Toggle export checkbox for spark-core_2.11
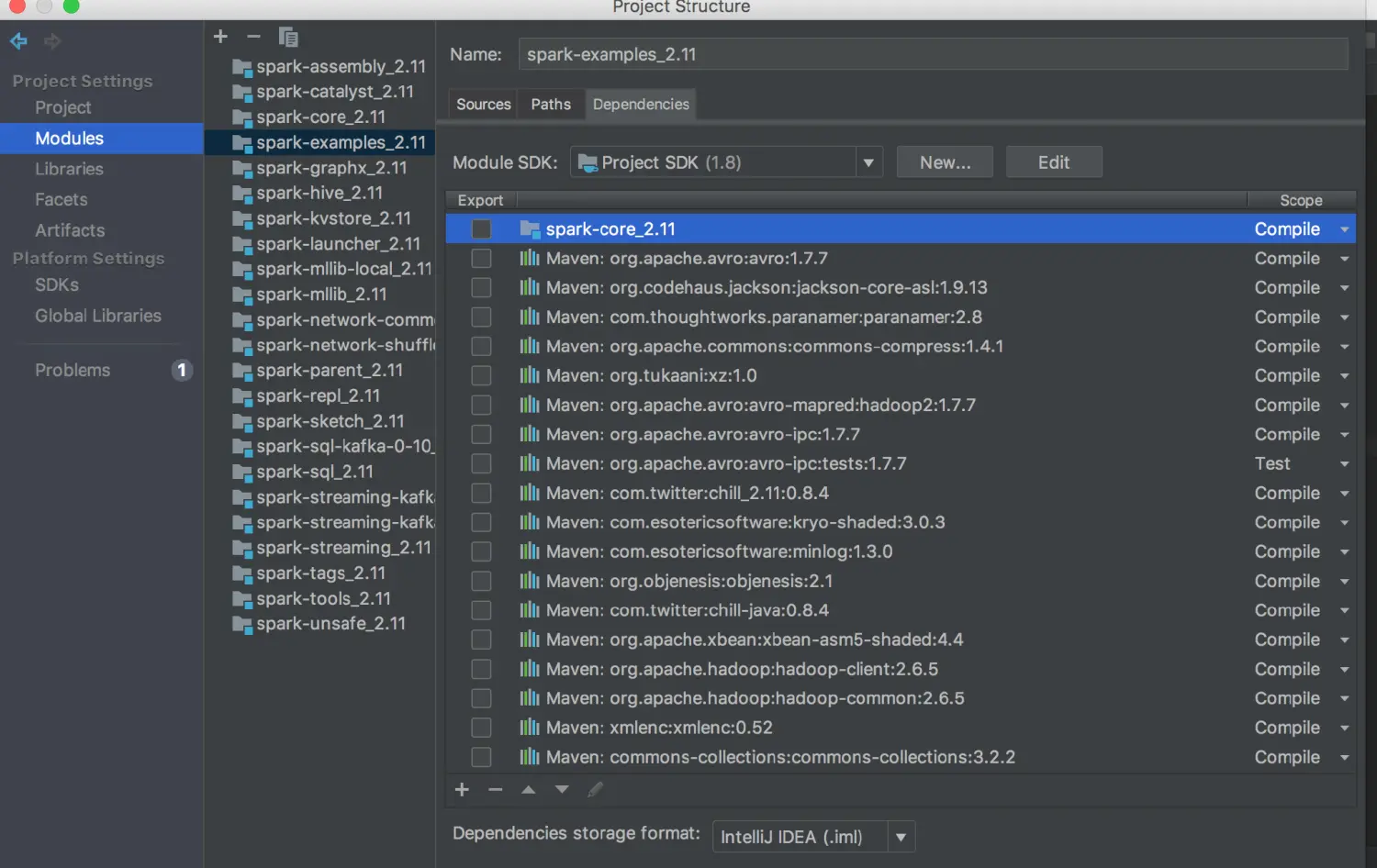Screen dimensions: 1377x868 point(481,228)
